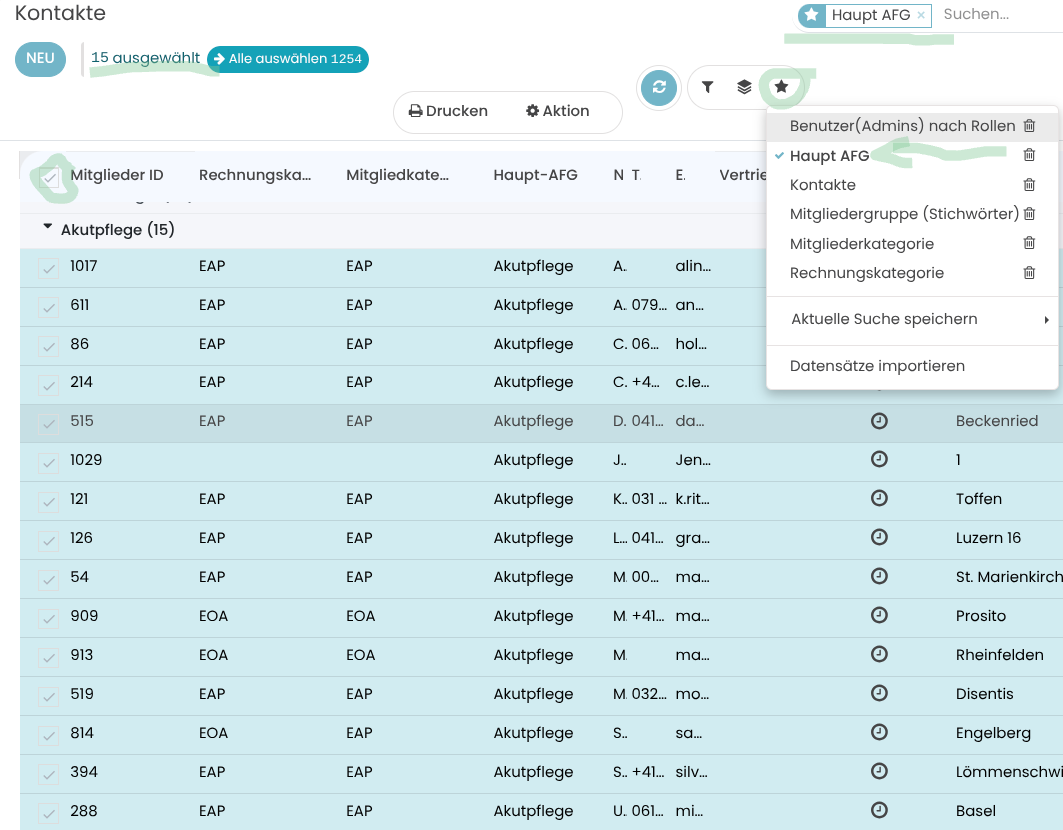1063x830 pixels.
Task: Open contact row with ID 394
Action: [x=541, y=772]
